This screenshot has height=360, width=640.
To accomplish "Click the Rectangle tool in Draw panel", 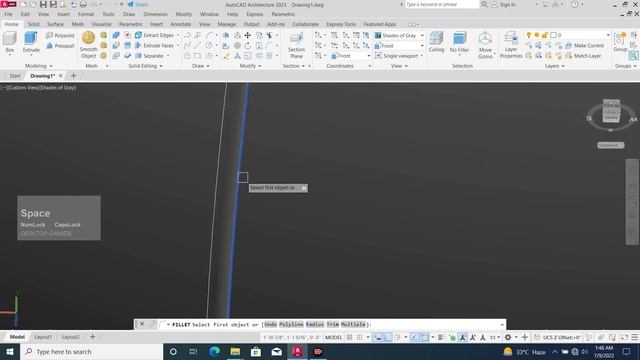I will point(197,56).
